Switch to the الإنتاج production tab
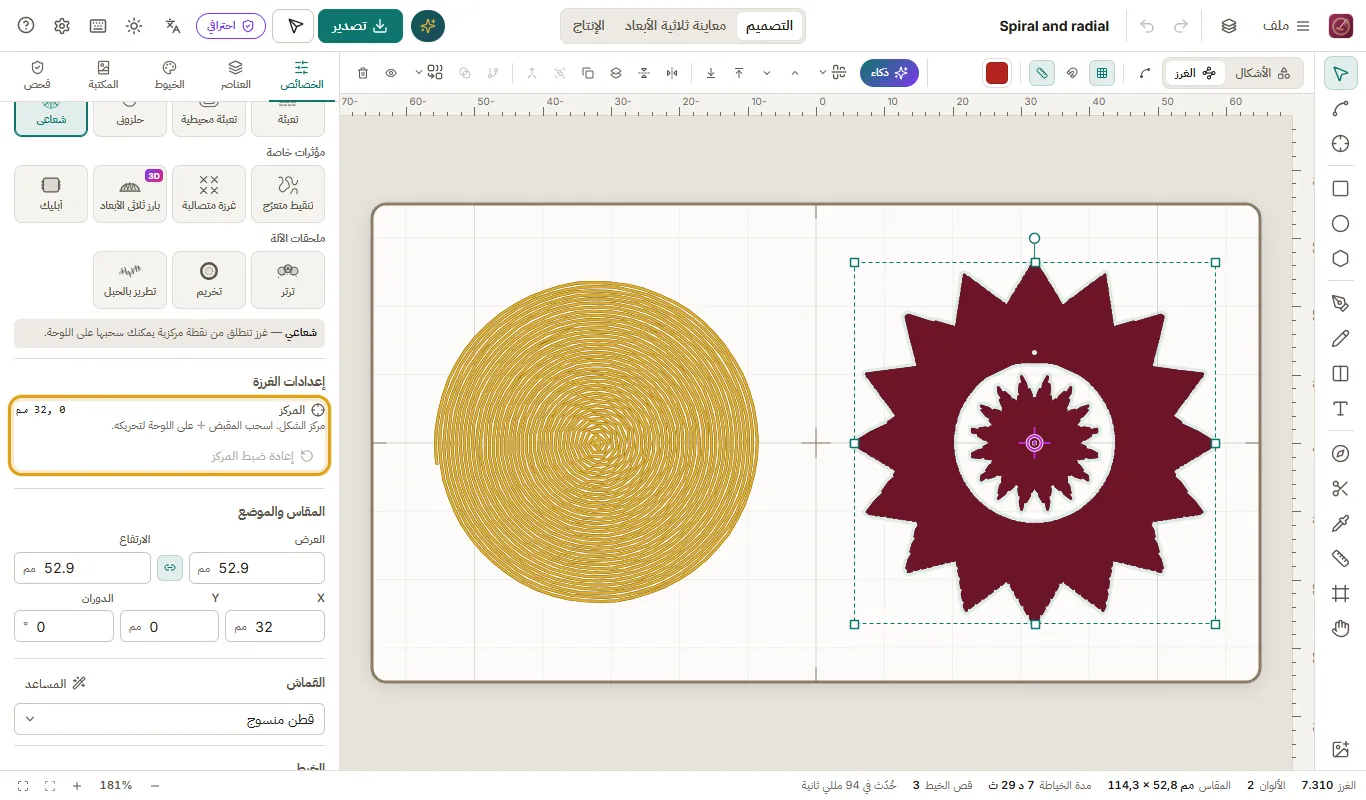1366x800 pixels. pos(588,26)
